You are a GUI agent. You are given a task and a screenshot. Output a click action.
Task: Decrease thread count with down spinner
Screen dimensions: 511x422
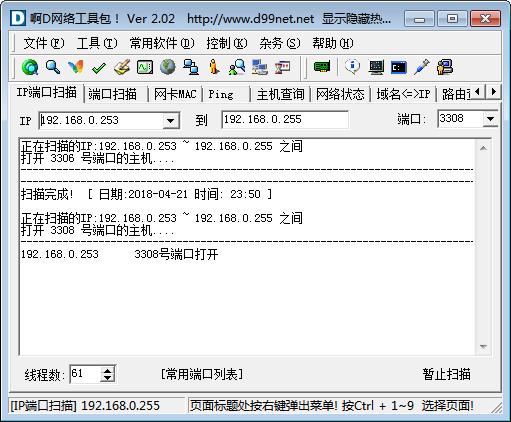coord(107,378)
